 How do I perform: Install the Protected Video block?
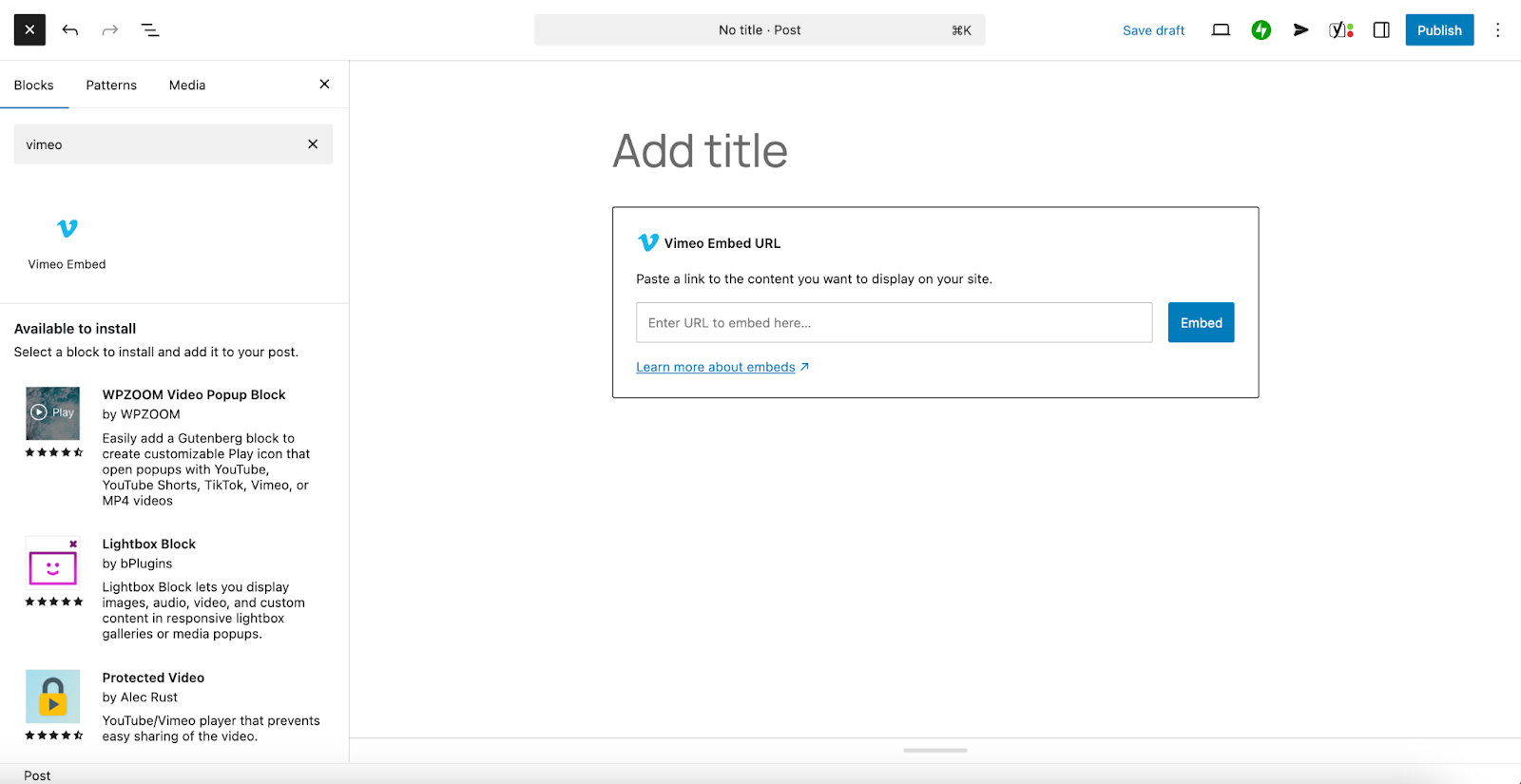click(x=173, y=706)
